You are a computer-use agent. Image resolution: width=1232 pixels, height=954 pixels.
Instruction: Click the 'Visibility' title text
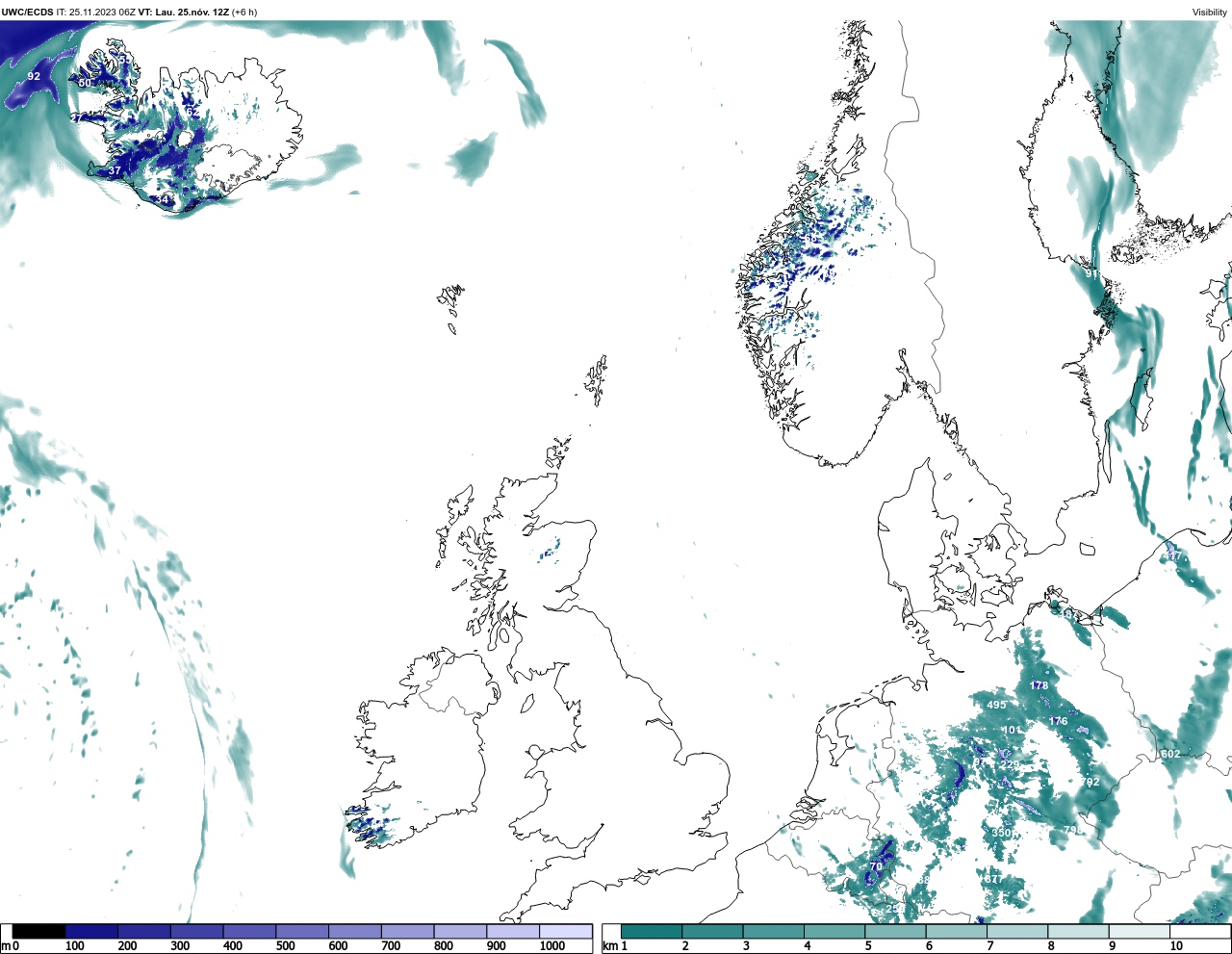1210,12
